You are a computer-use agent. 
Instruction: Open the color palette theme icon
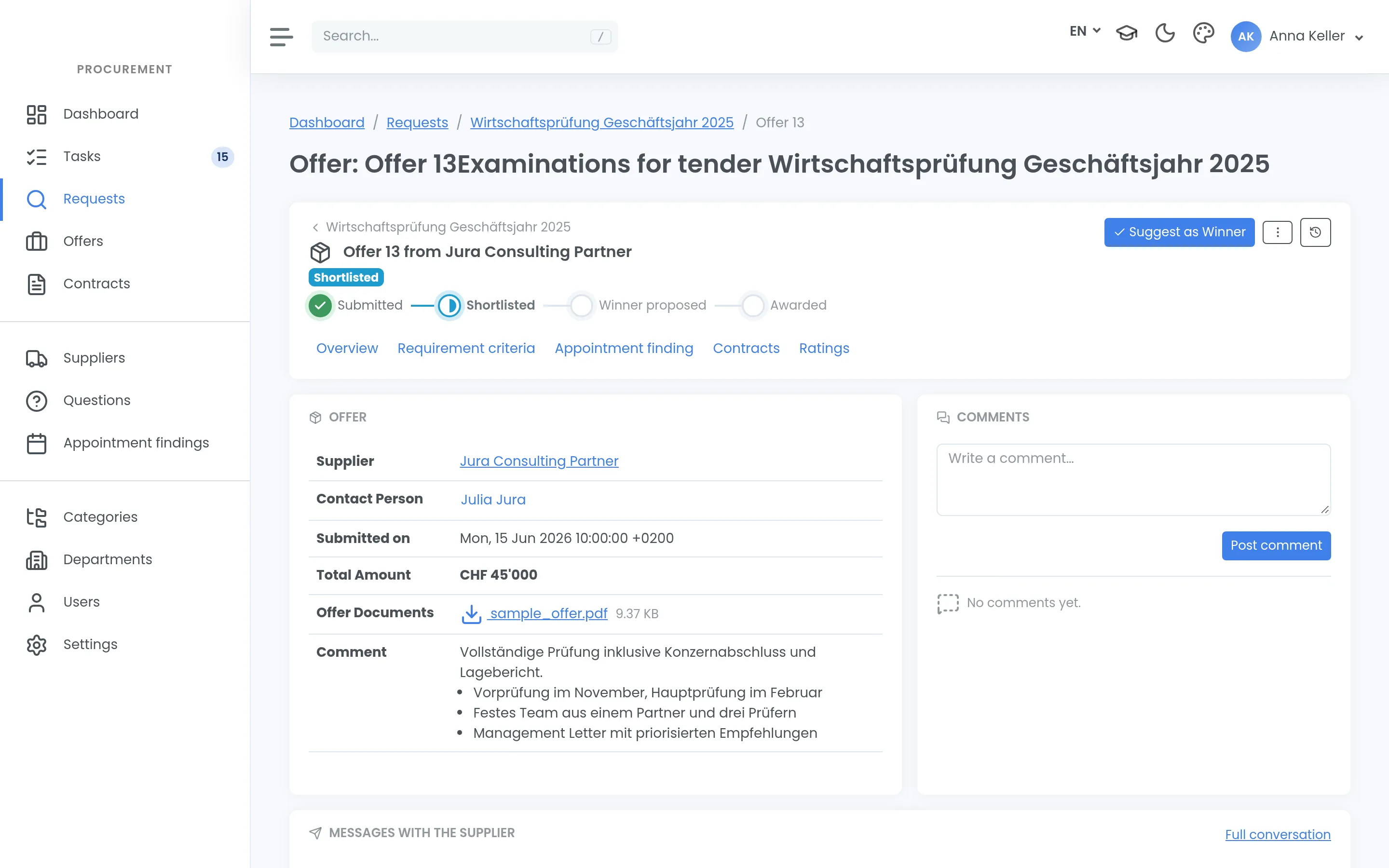(1203, 33)
